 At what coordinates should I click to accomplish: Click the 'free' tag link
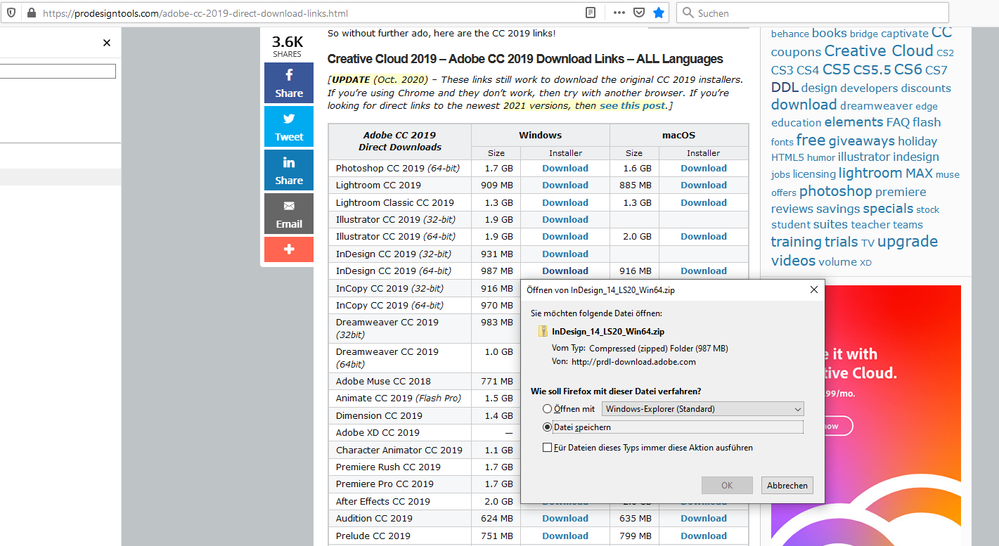pyautogui.click(x=810, y=140)
